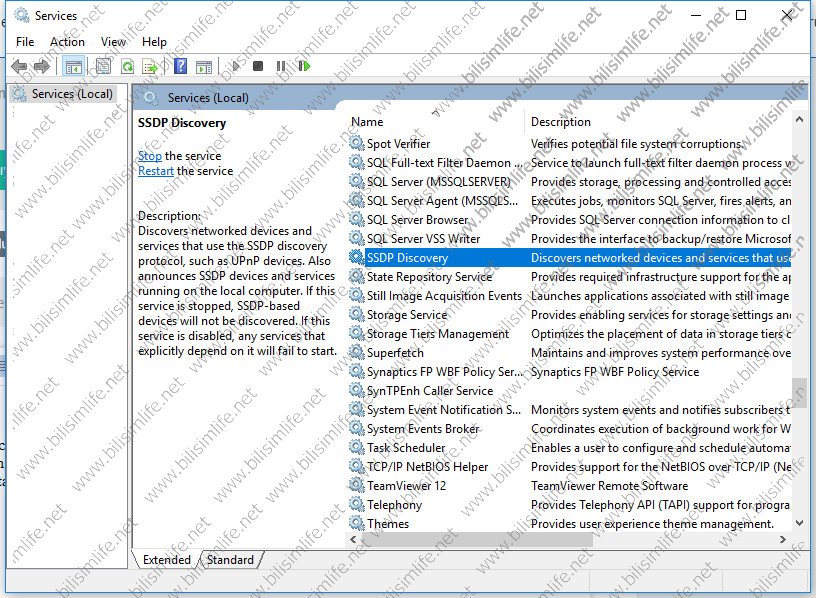Click the Stop the service link

[x=150, y=156]
